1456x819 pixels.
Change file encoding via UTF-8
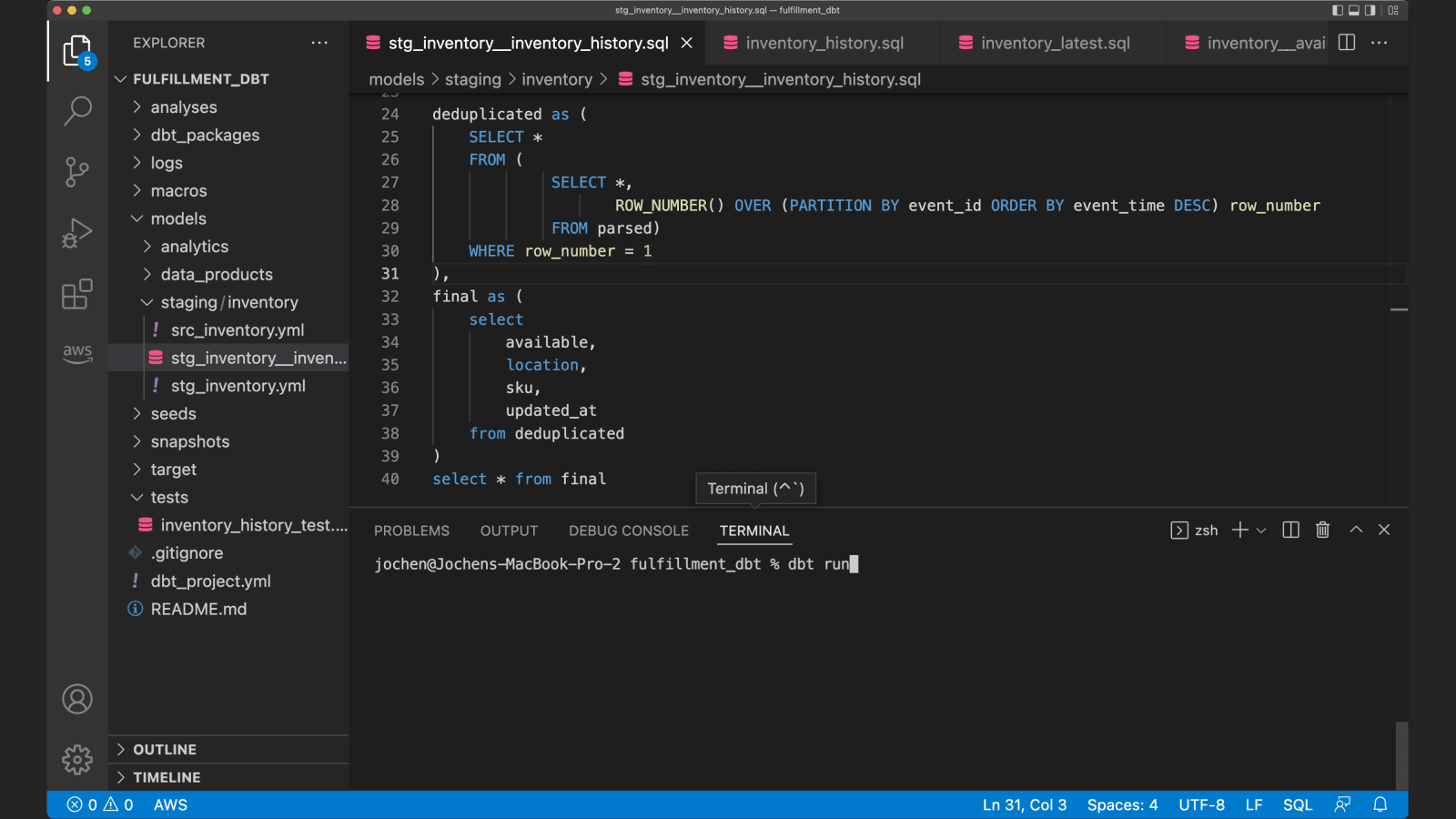point(1202,804)
